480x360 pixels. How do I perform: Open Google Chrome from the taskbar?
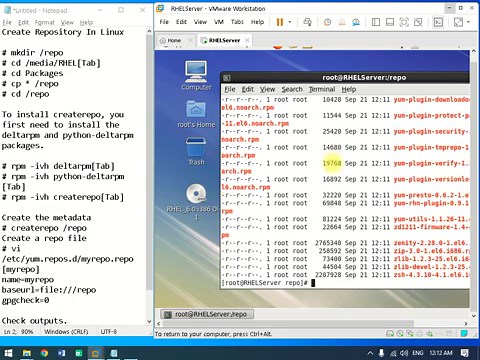44,353
